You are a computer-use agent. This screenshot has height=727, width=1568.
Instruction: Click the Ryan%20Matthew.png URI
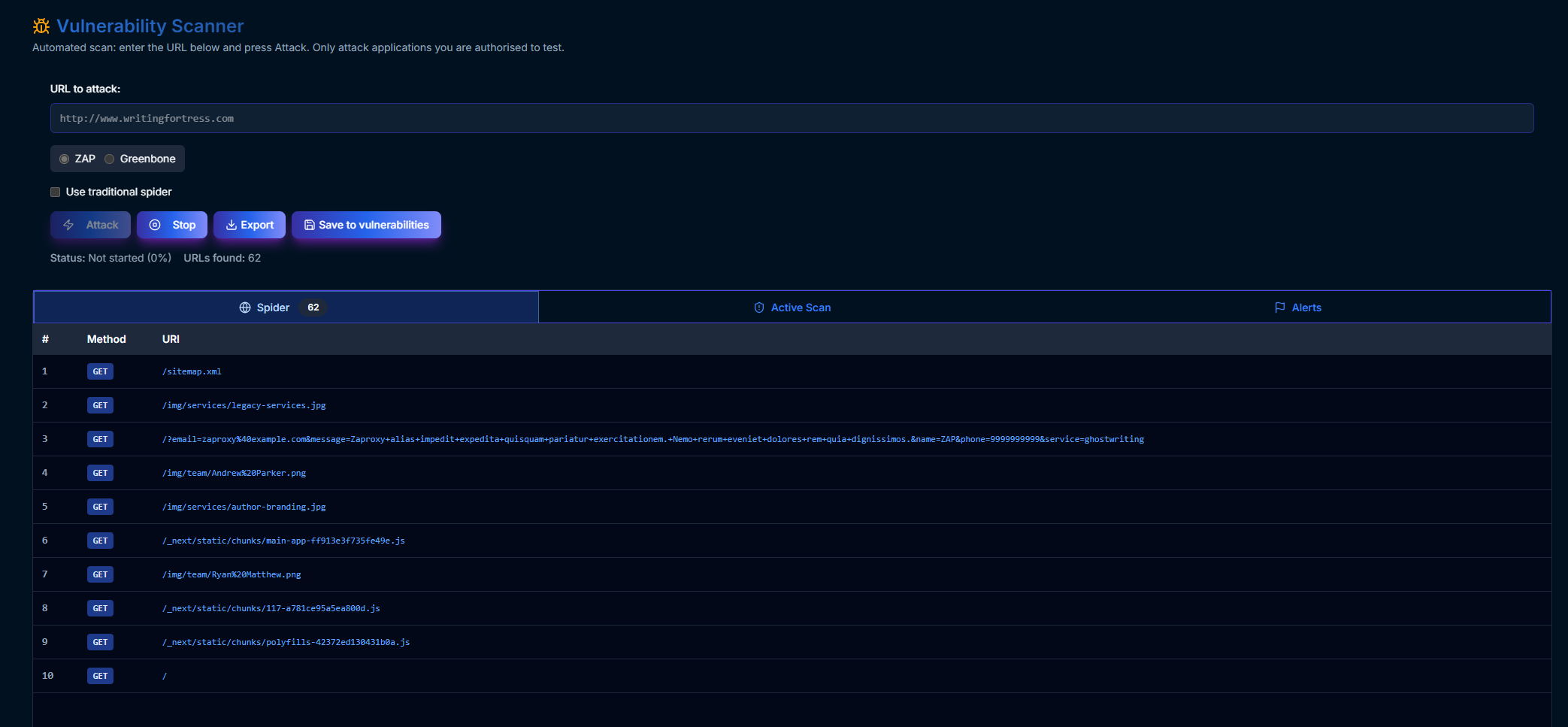[x=232, y=574]
